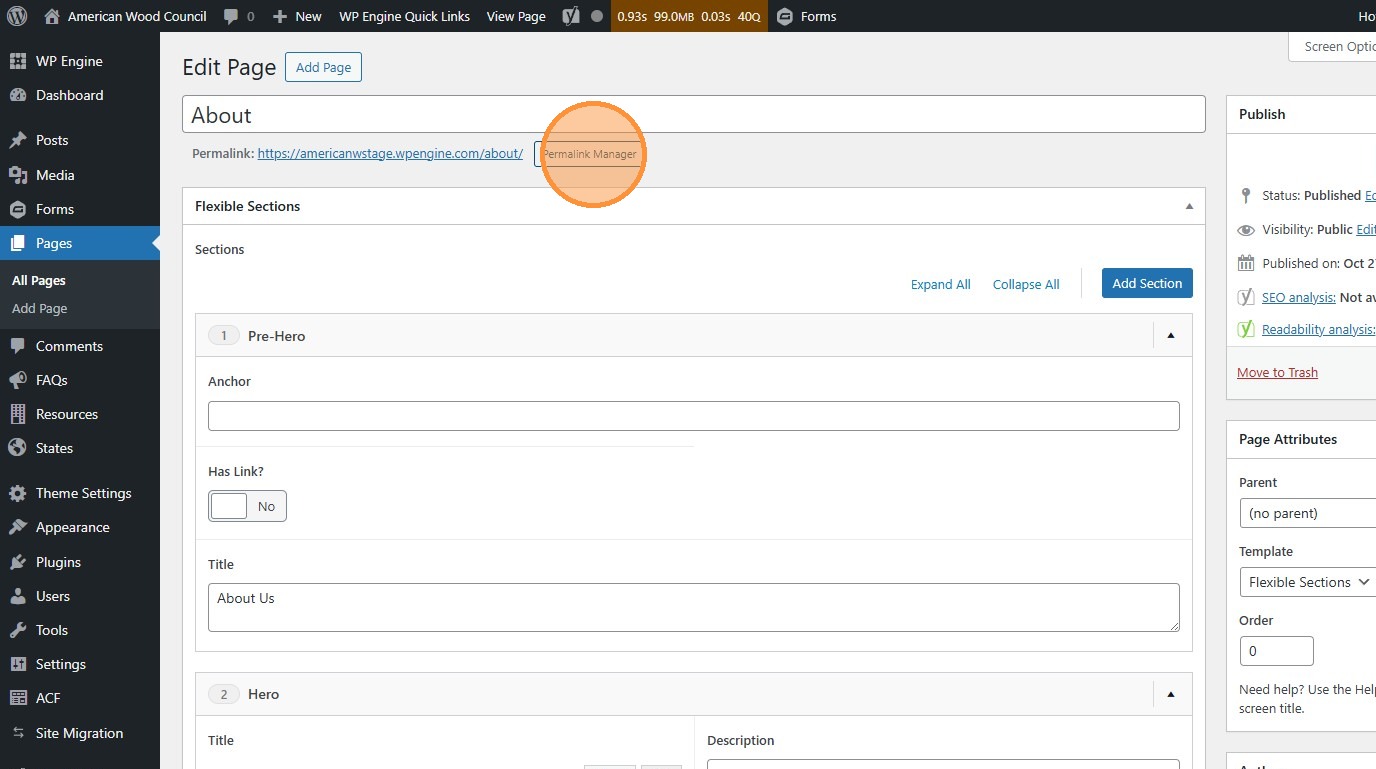Image resolution: width=1376 pixels, height=769 pixels.
Task: Click the Settings sliders icon in sidebar
Action: tap(17, 664)
